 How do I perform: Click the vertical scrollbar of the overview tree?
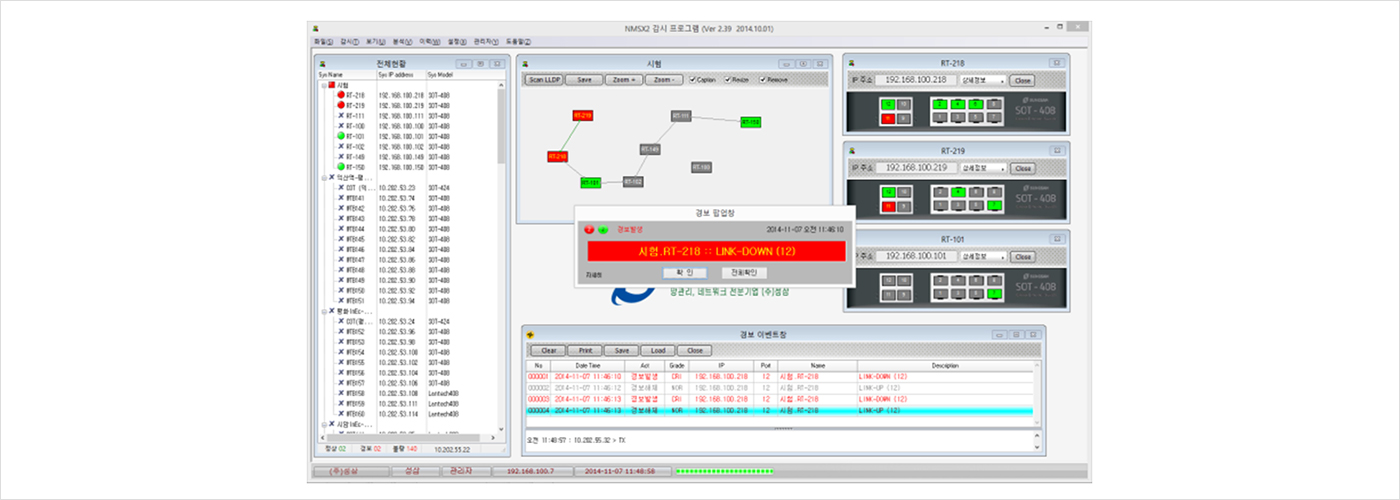click(x=502, y=256)
